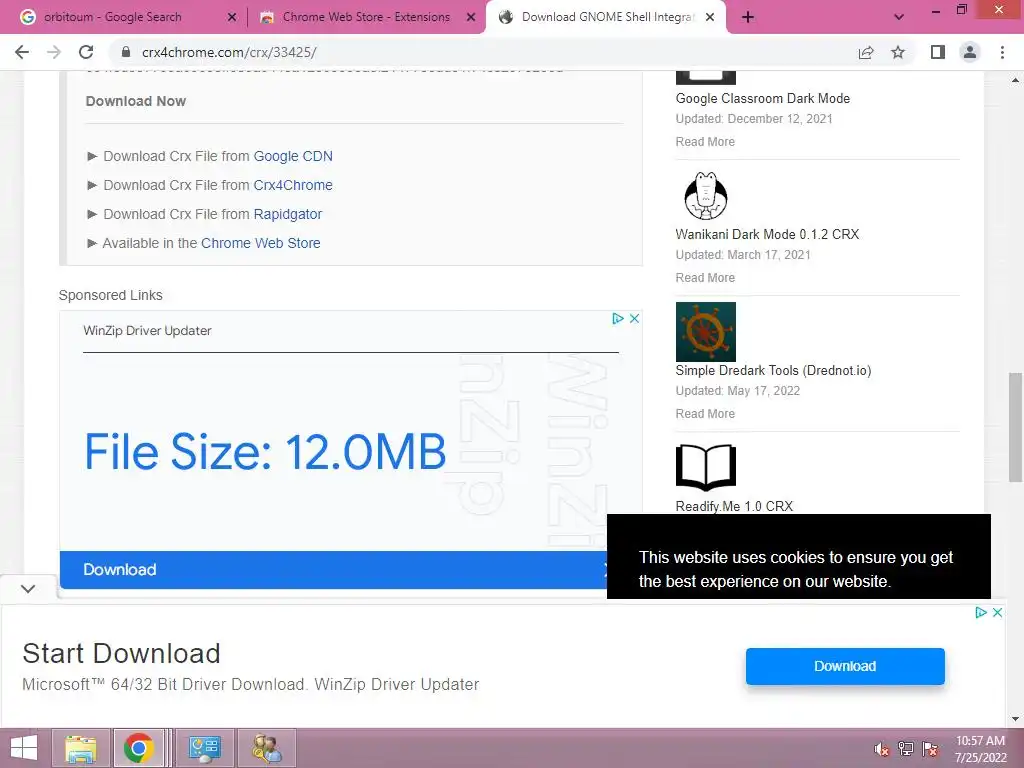Open a new browser tab
1024x768 pixels.
[x=748, y=17]
